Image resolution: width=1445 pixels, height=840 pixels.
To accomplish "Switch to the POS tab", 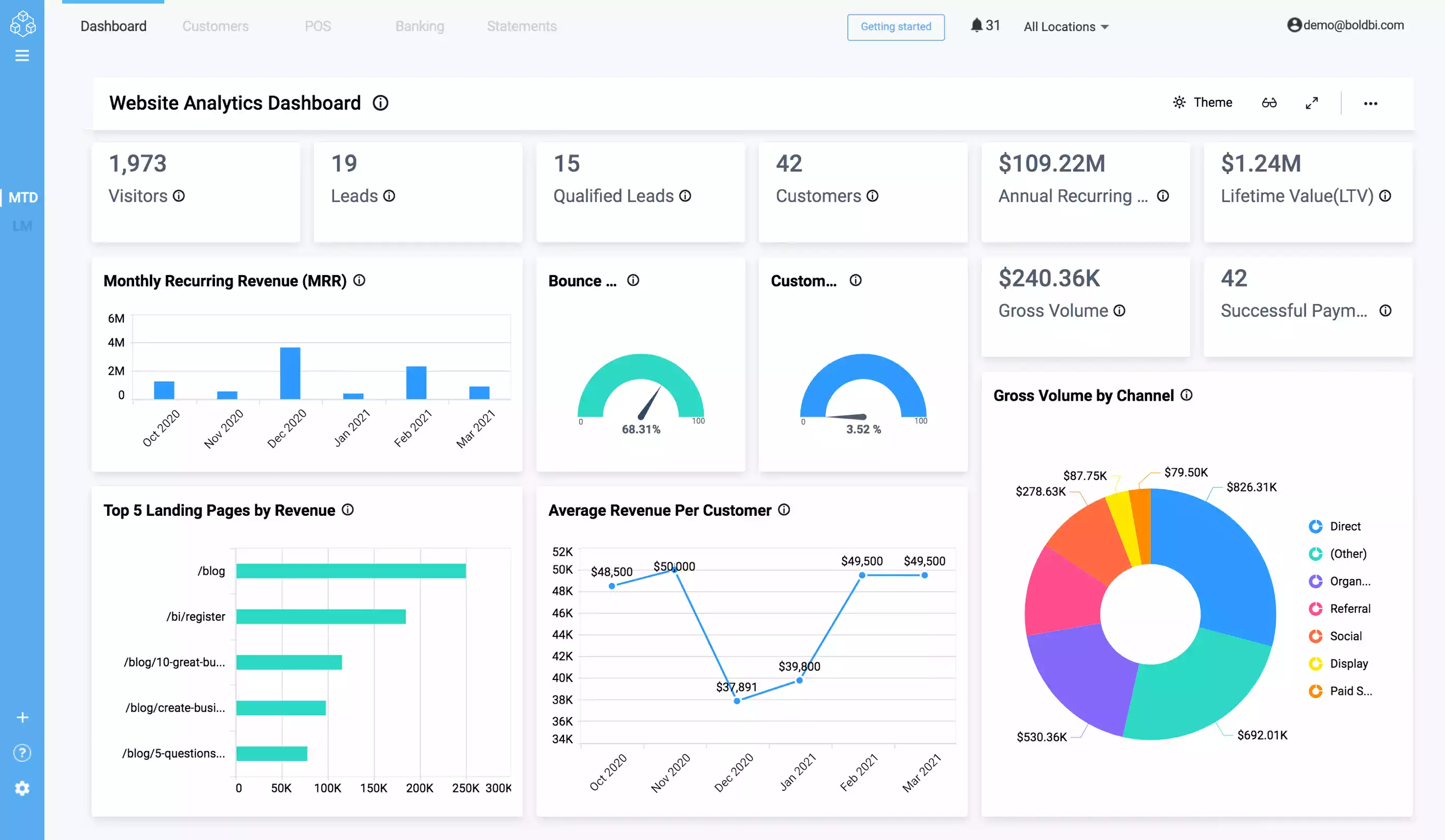I will pos(317,26).
